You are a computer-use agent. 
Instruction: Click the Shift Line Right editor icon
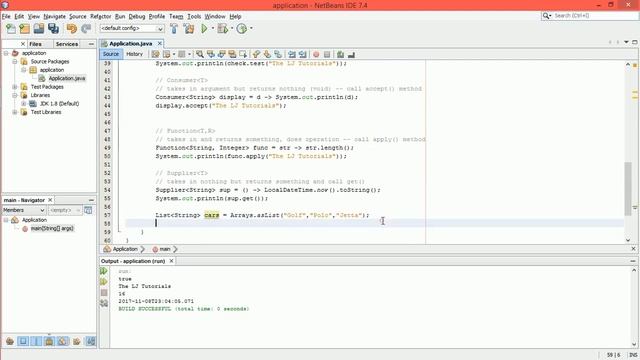[x=302, y=54]
